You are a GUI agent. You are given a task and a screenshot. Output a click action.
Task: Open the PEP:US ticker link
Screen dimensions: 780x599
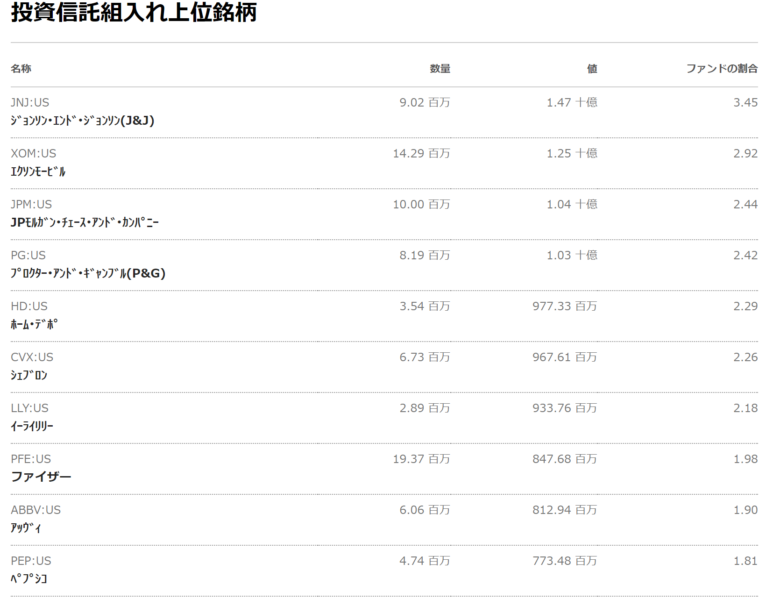click(x=31, y=561)
